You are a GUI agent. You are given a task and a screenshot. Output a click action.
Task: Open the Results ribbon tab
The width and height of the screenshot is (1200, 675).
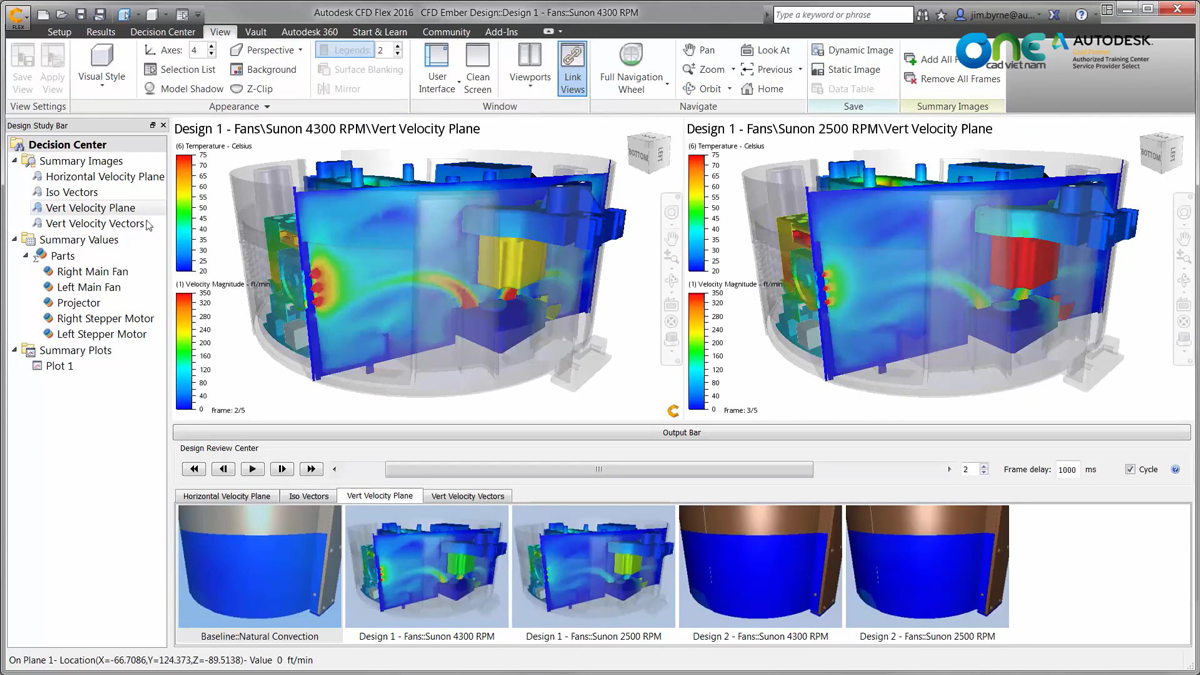click(101, 32)
